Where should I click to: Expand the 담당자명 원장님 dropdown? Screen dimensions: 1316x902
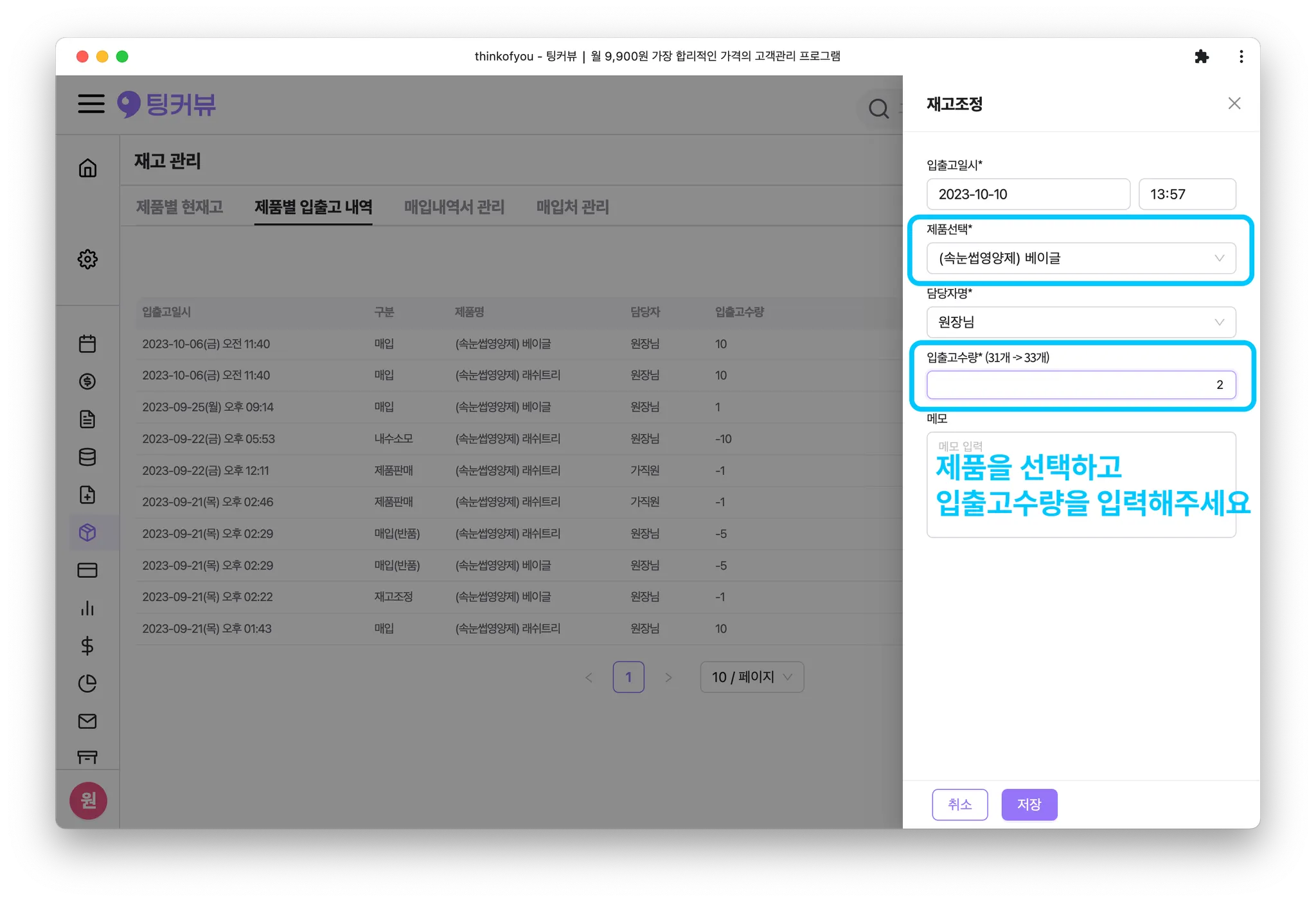click(1081, 322)
